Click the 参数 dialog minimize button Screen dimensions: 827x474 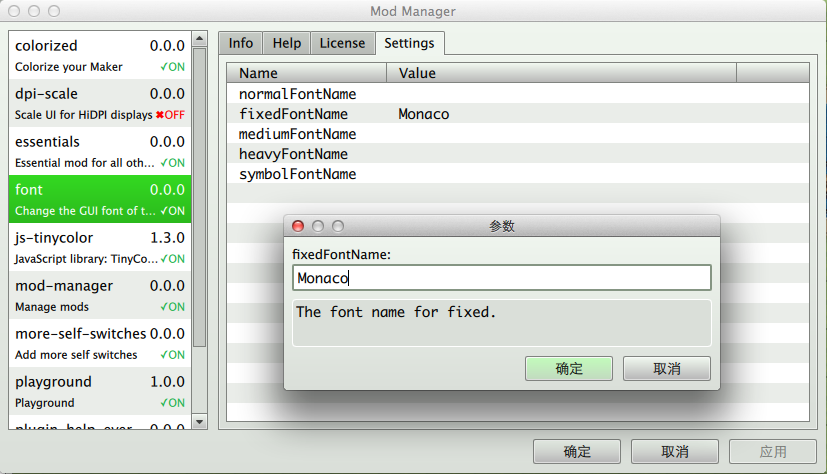tap(318, 226)
